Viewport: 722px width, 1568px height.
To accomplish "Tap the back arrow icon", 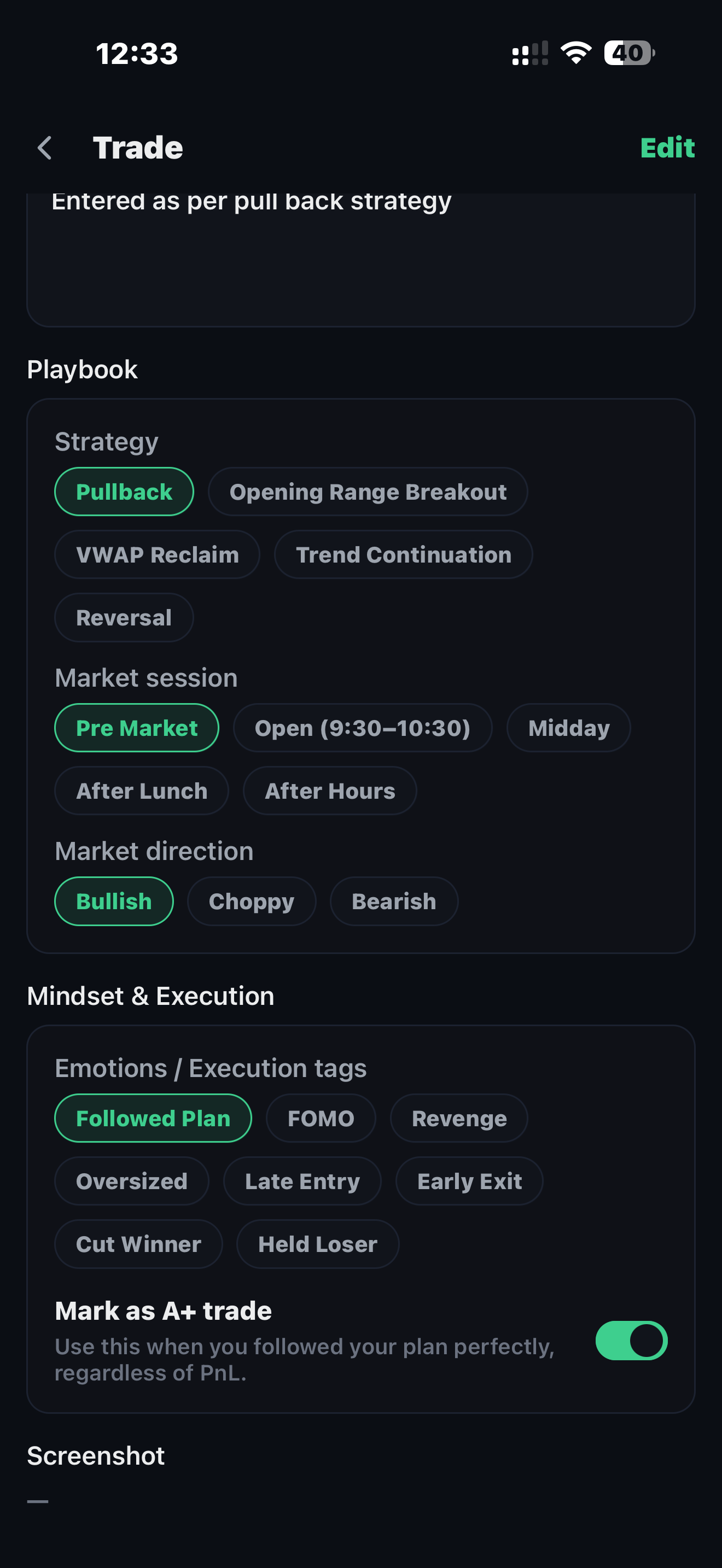I will [44, 148].
